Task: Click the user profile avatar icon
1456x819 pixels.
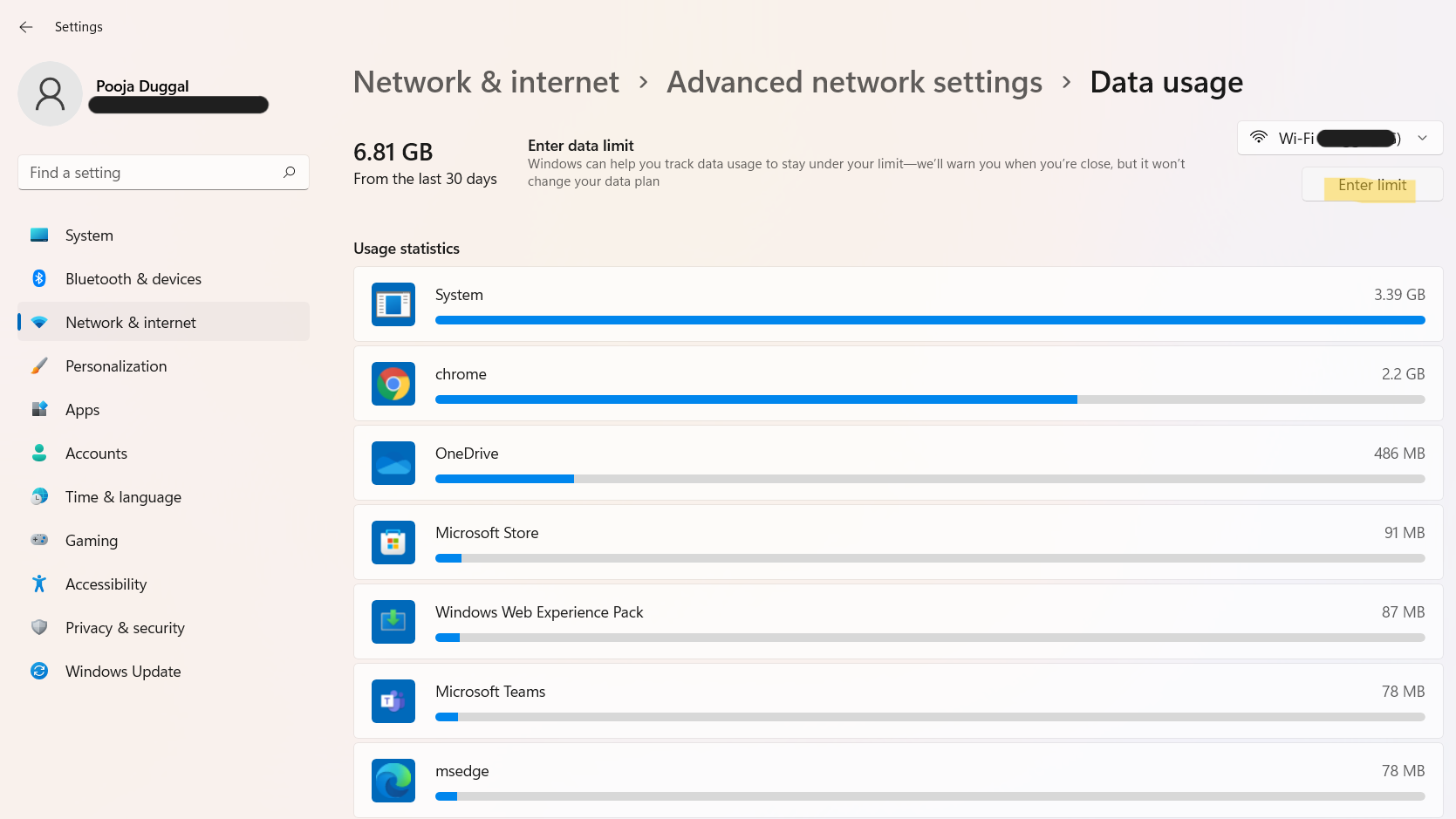Action: (50, 93)
